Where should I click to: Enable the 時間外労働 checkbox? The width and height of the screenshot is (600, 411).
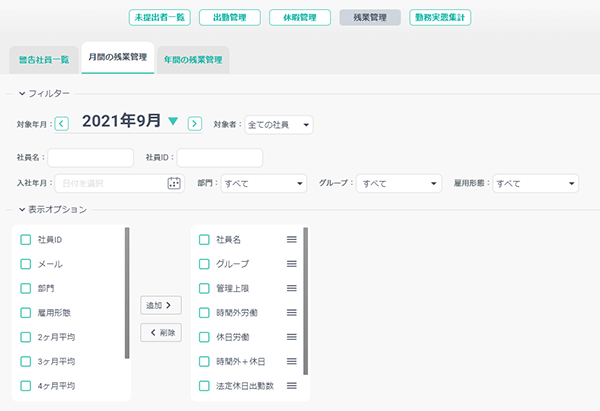tap(204, 313)
